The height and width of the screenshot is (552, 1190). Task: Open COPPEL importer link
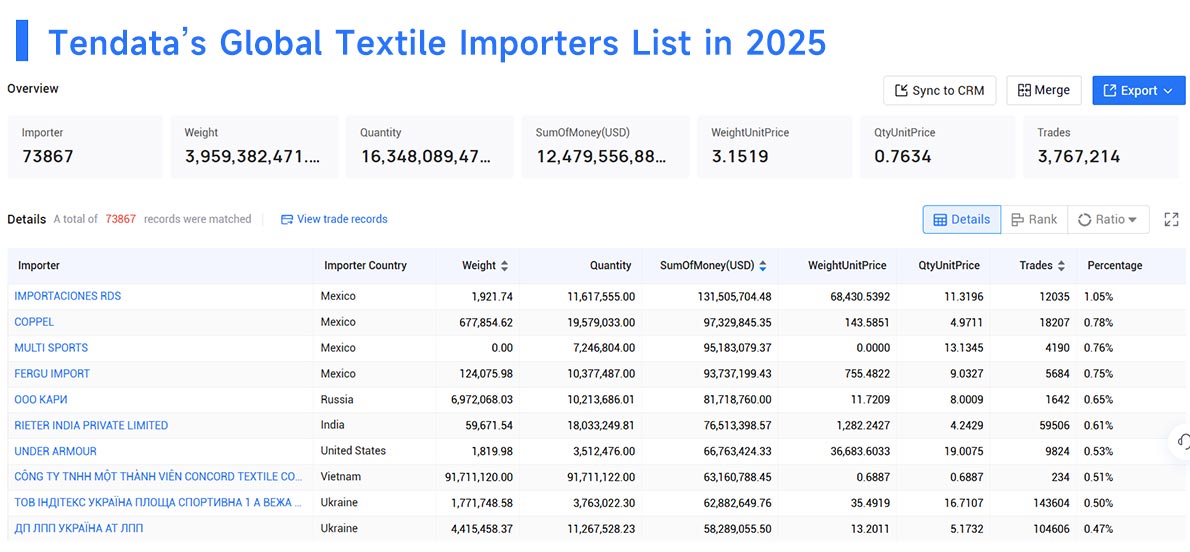[x=34, y=322]
